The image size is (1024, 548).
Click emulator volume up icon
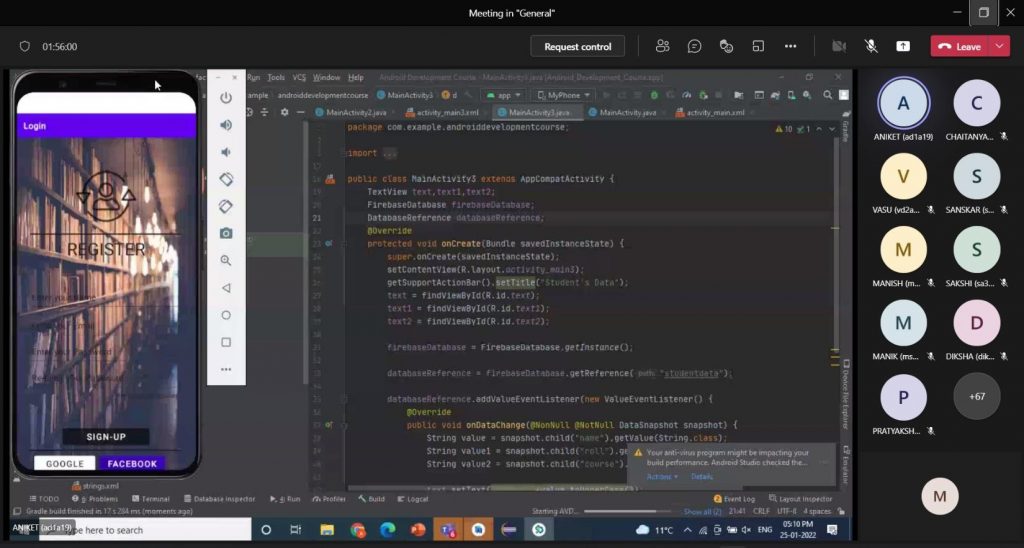click(226, 125)
